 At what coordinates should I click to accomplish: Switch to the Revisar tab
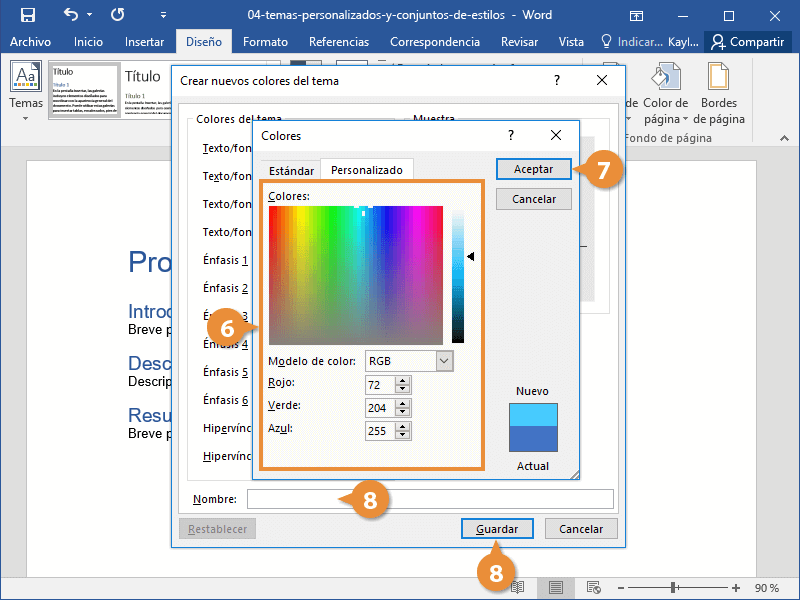pyautogui.click(x=519, y=42)
